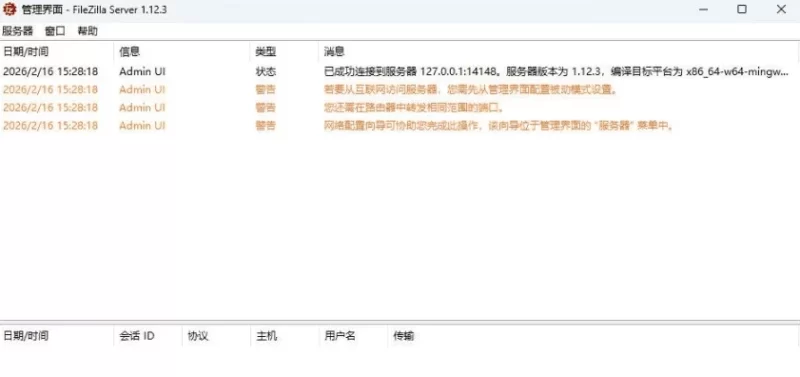Open the 帮助 menu
This screenshot has width=800, height=377.
pyautogui.click(x=87, y=31)
